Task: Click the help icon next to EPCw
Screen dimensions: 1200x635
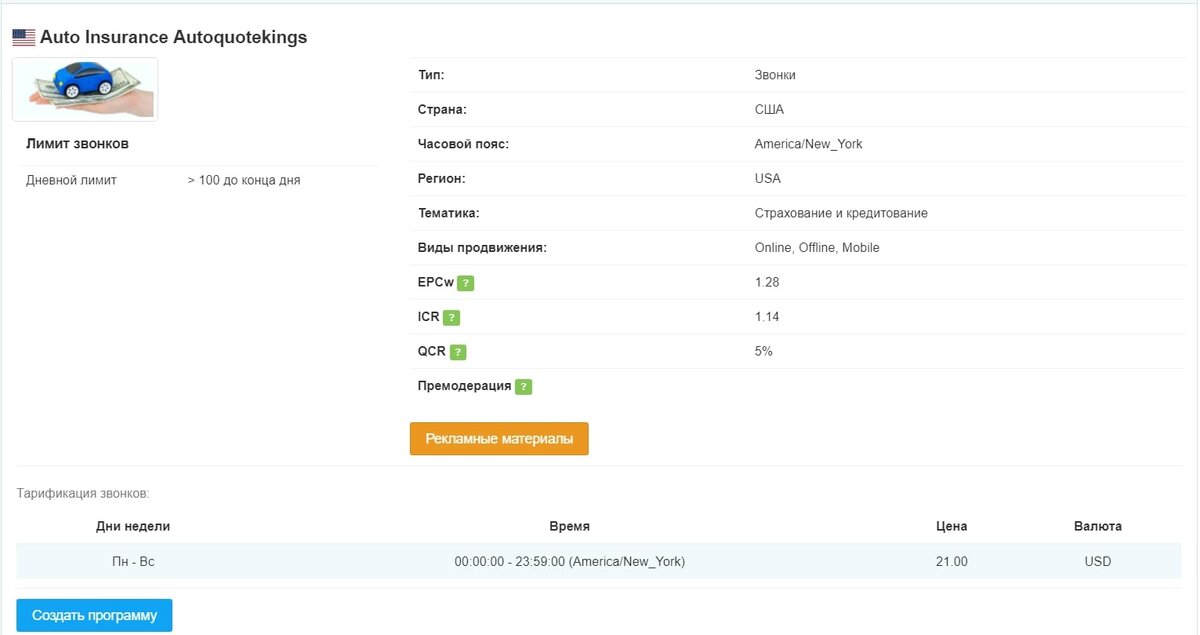Action: click(465, 283)
